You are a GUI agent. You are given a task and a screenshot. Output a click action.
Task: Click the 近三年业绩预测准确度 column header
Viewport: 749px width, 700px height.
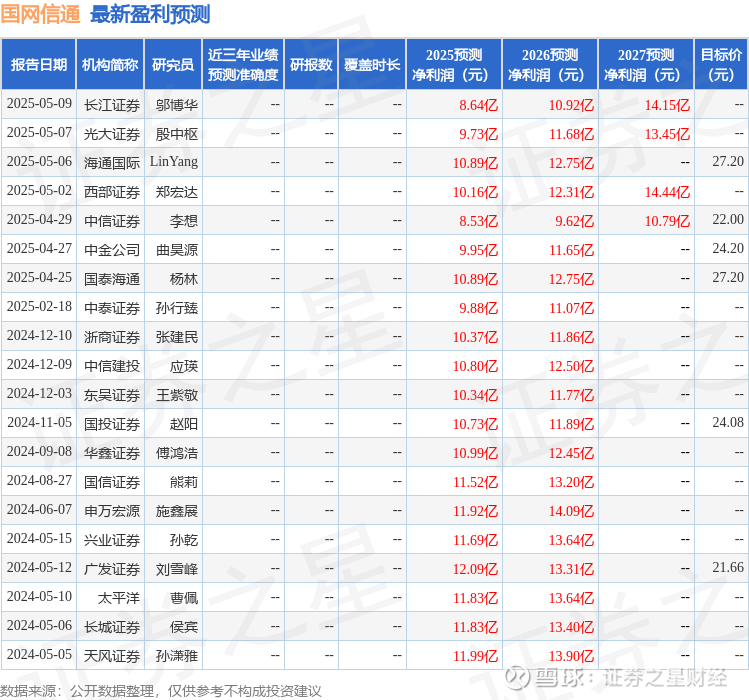[243, 65]
